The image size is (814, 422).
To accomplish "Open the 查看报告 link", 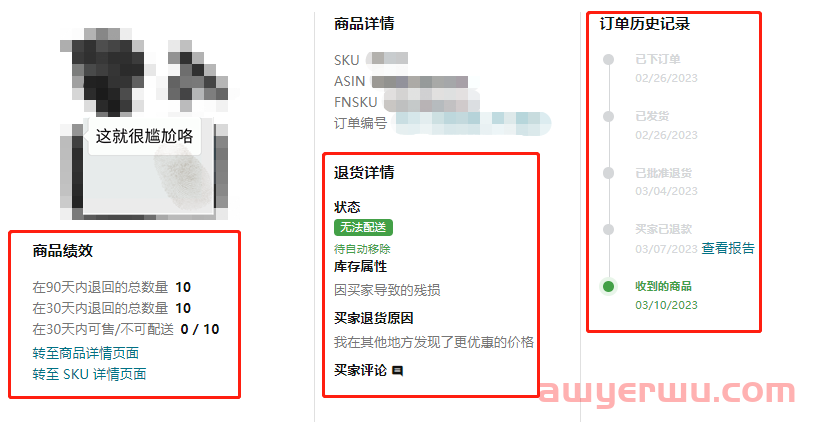I will (x=728, y=248).
